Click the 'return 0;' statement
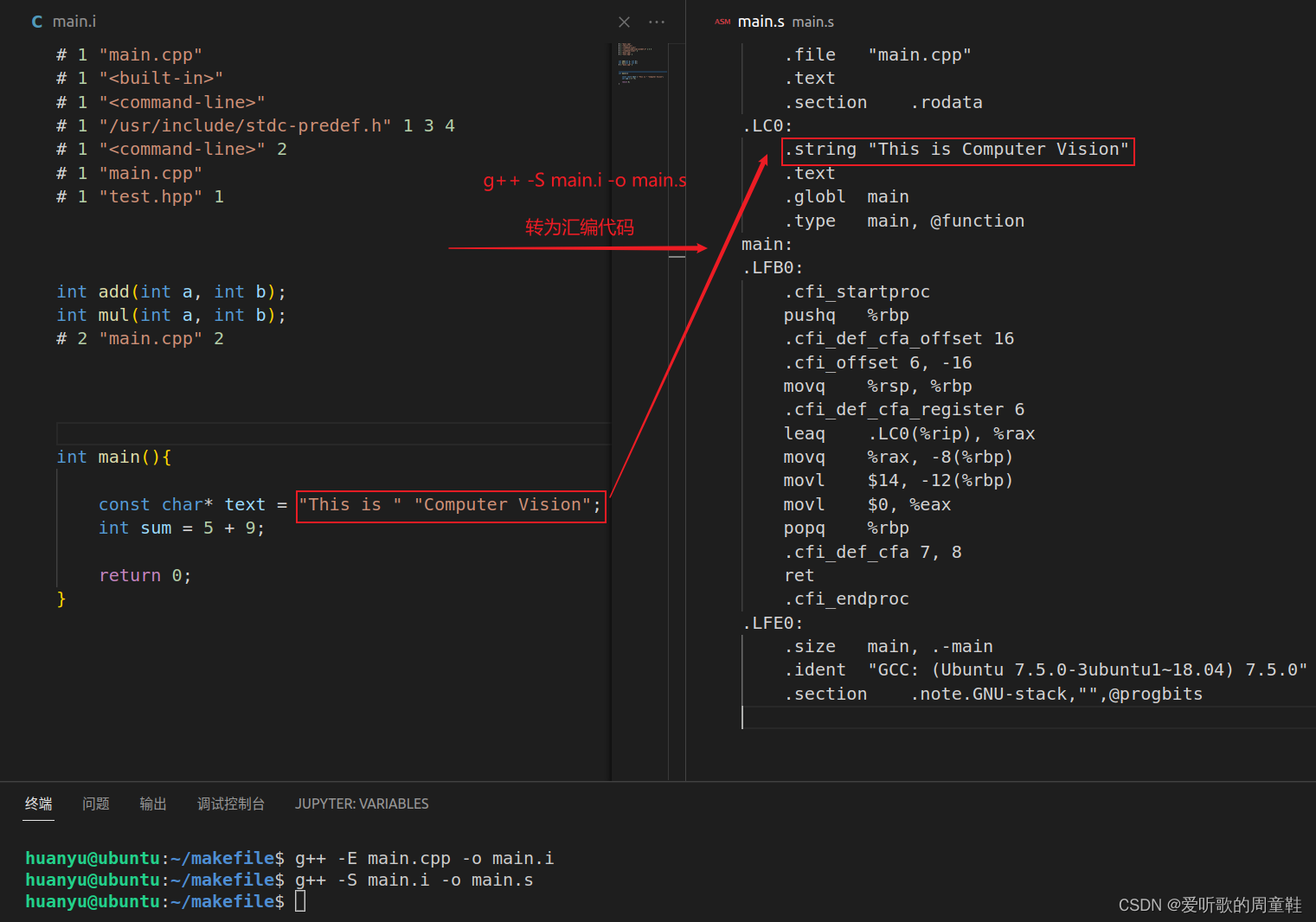Viewport: 1316px width, 922px height. (x=145, y=575)
